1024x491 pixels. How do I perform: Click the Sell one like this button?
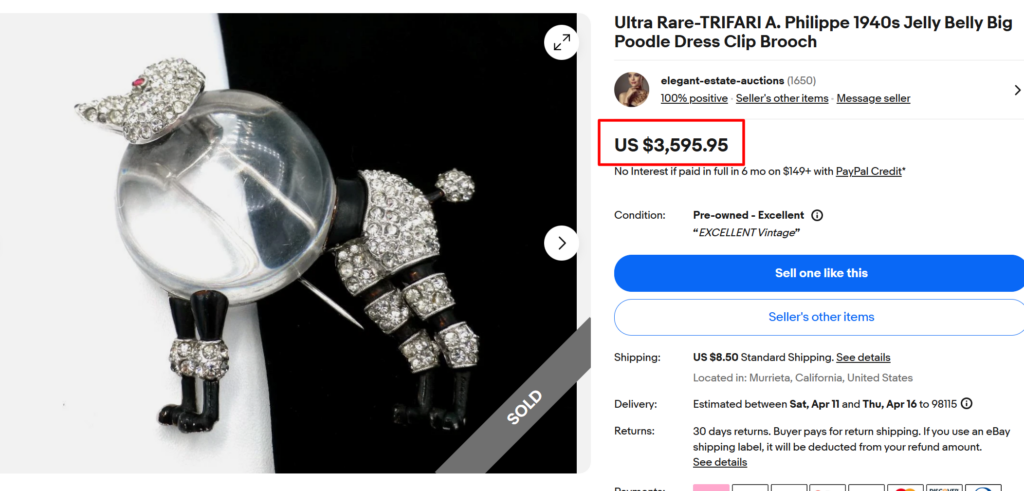819,273
